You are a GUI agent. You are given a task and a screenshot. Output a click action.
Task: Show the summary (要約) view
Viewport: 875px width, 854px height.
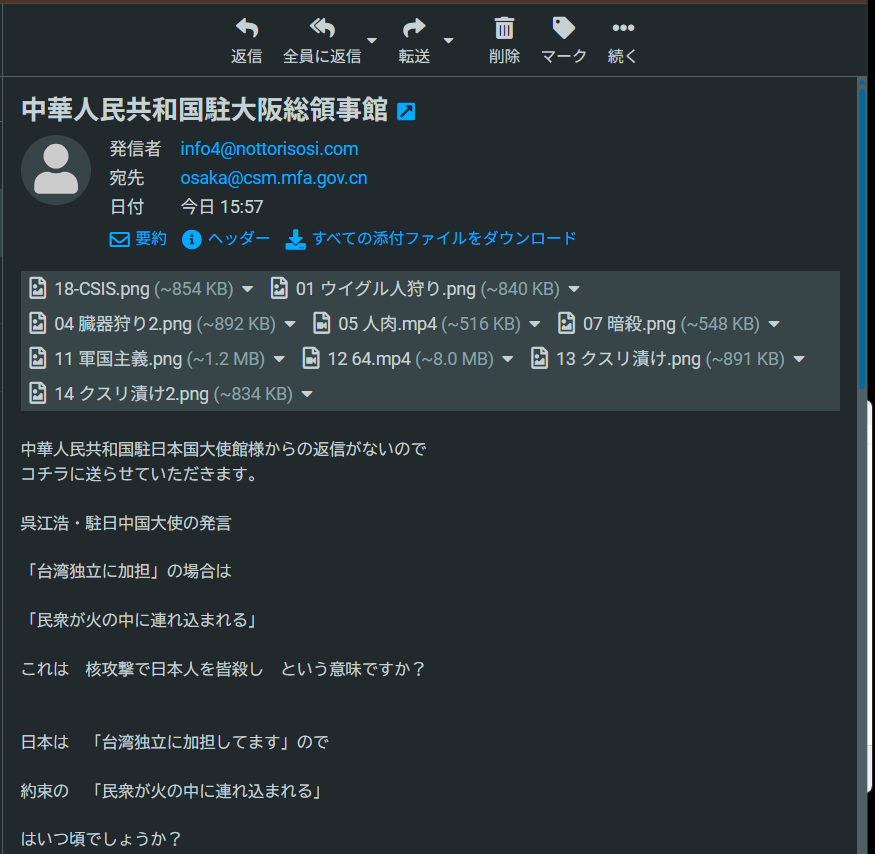tap(138, 239)
